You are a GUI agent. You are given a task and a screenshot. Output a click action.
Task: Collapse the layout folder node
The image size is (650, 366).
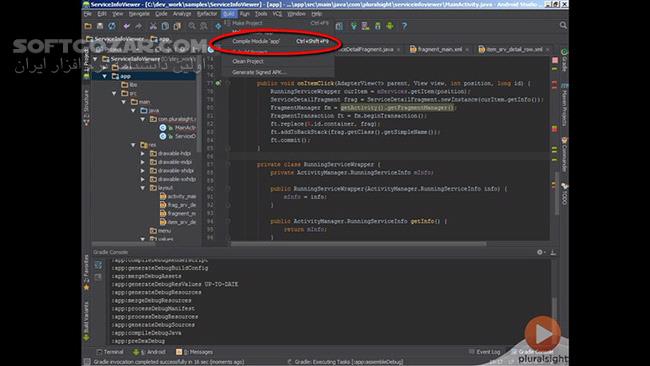pos(143,188)
